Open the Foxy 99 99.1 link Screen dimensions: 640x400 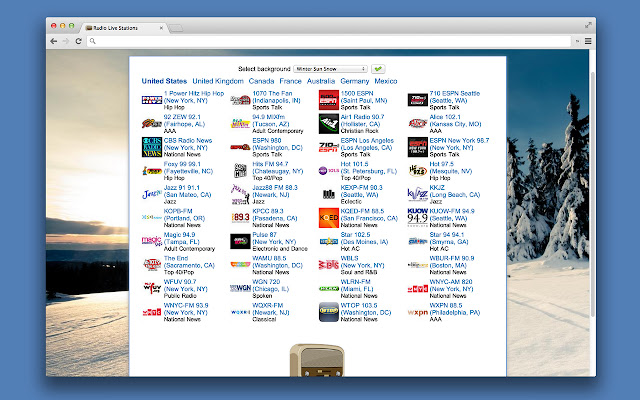[188, 167]
